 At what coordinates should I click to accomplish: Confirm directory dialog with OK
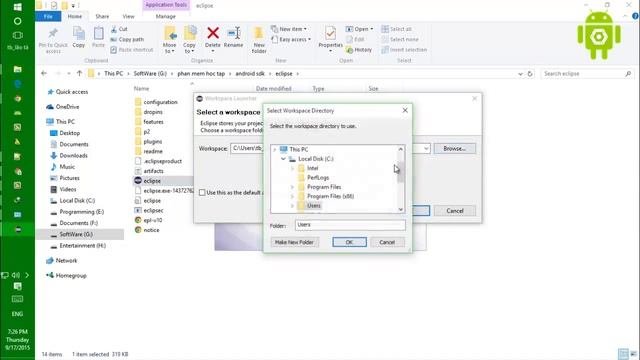pos(349,242)
